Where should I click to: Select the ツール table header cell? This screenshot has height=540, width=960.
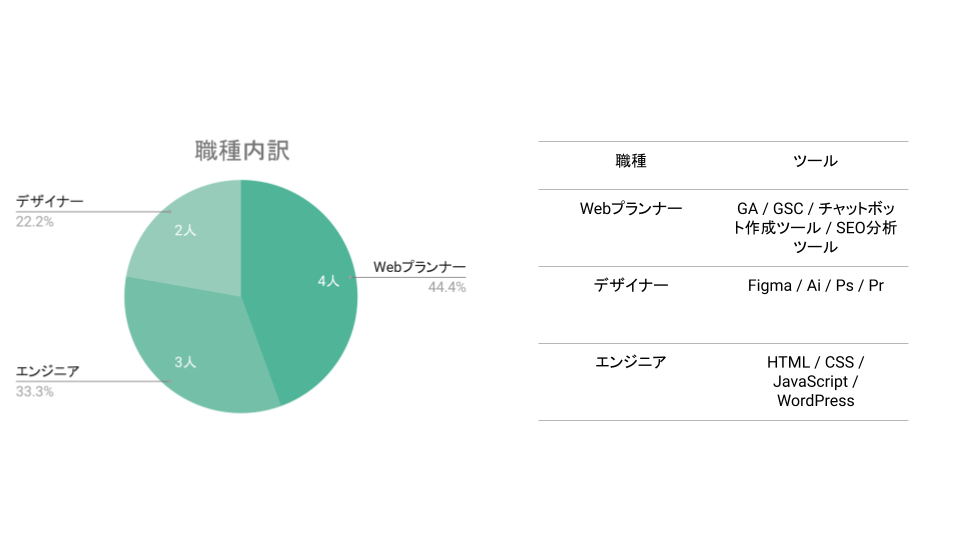pos(815,161)
